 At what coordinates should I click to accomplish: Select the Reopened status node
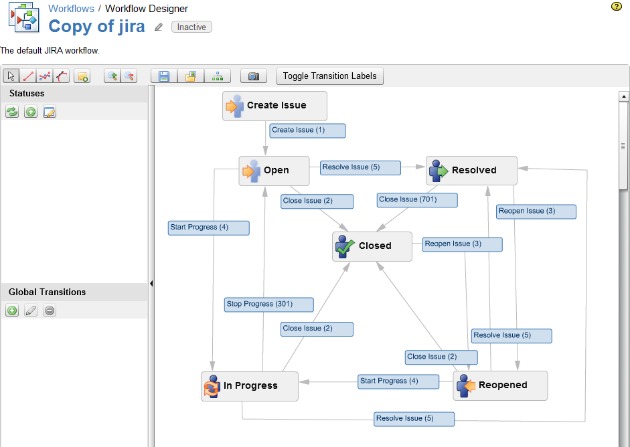click(x=500, y=386)
